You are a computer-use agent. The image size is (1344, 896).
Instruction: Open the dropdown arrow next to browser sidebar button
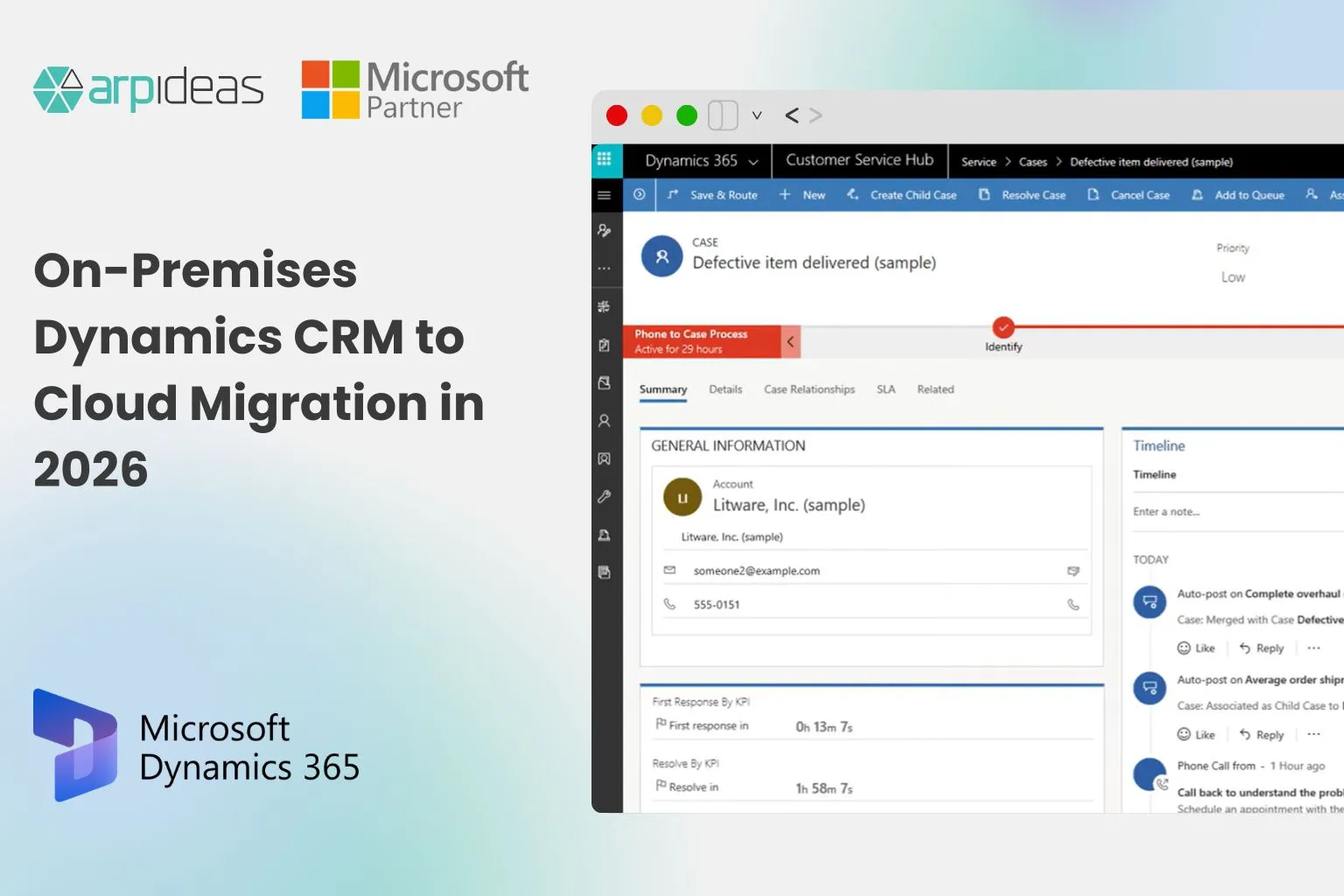point(757,115)
